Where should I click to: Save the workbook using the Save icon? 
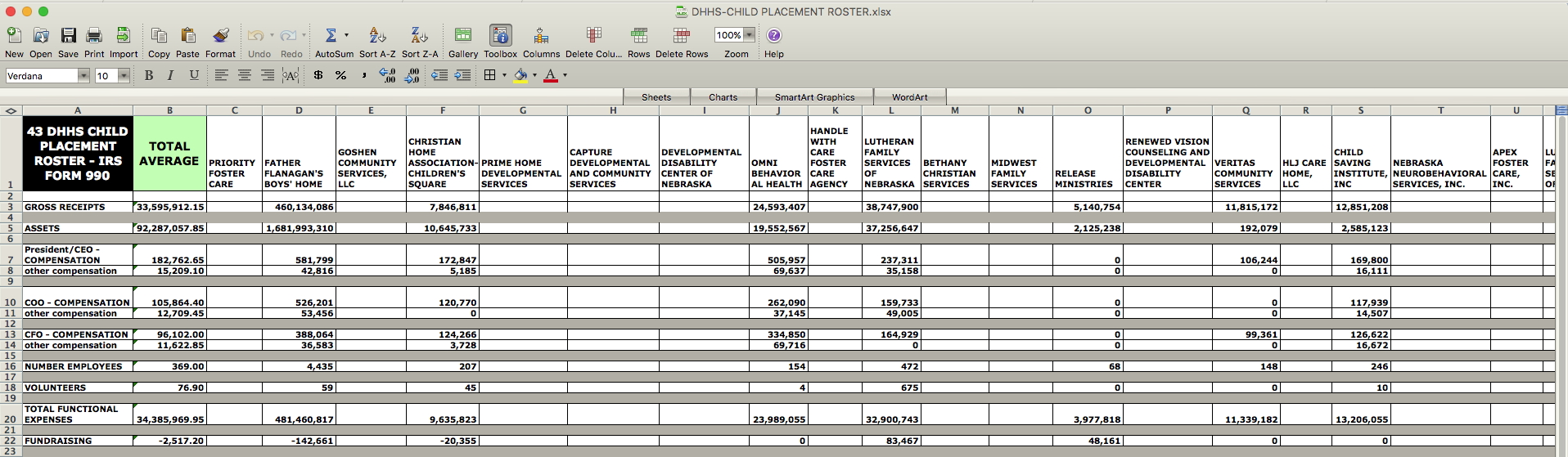[69, 35]
